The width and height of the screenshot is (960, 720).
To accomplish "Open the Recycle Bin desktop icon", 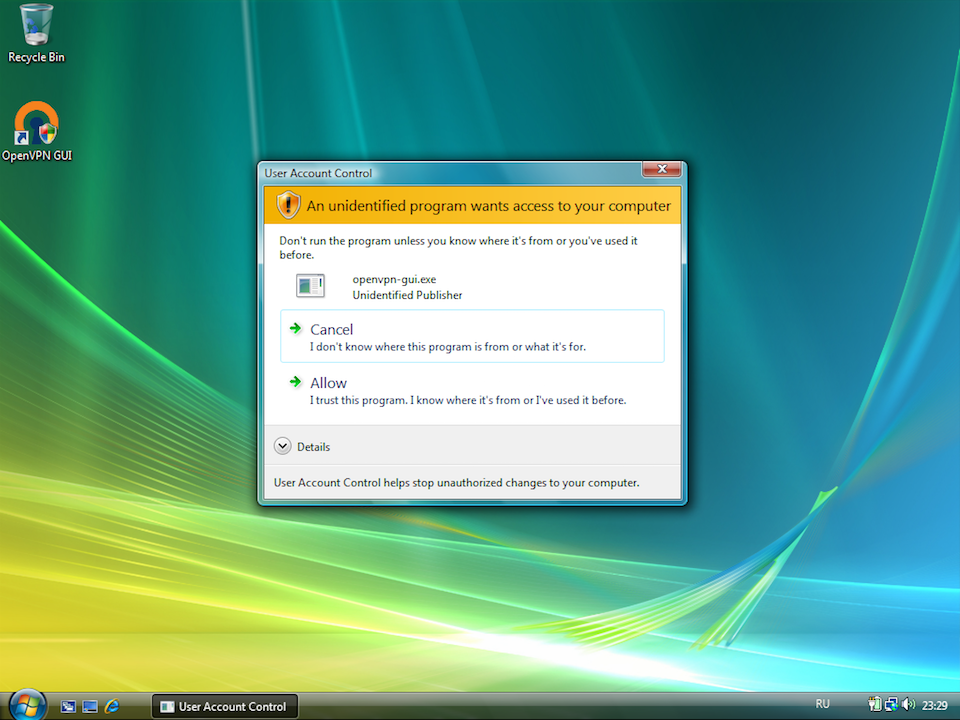I will (x=36, y=34).
